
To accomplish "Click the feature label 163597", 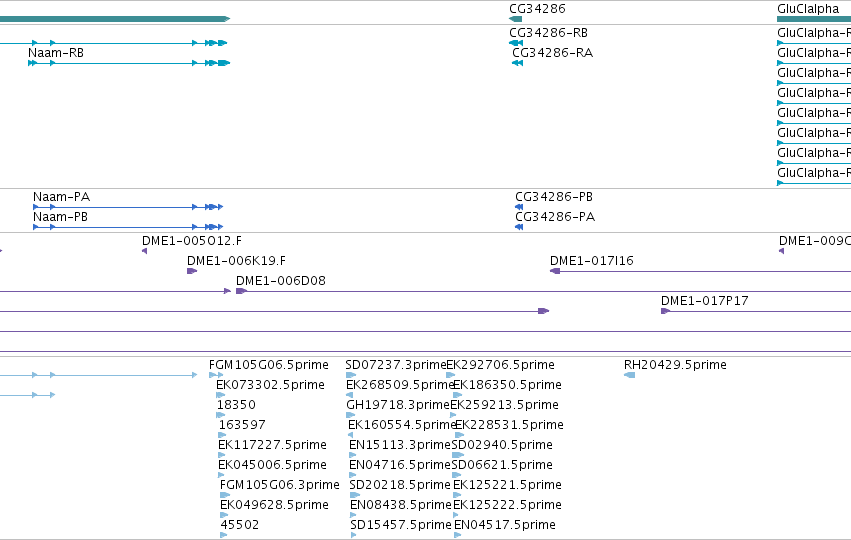I will pos(242,425).
